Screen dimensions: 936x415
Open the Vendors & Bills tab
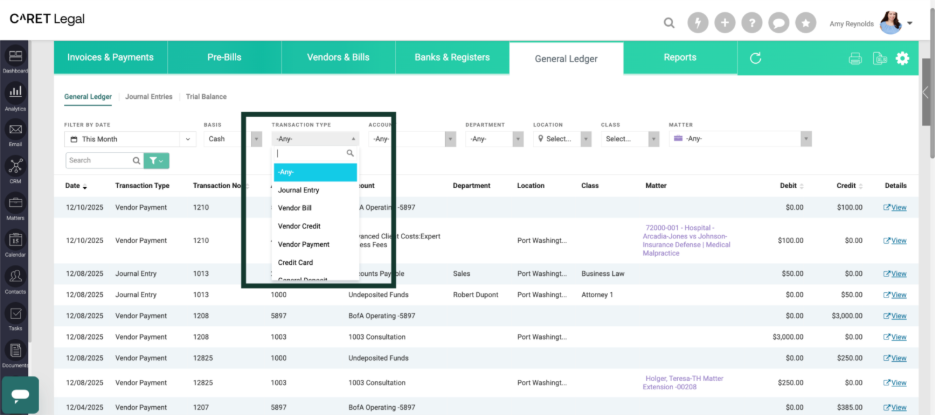click(x=338, y=57)
